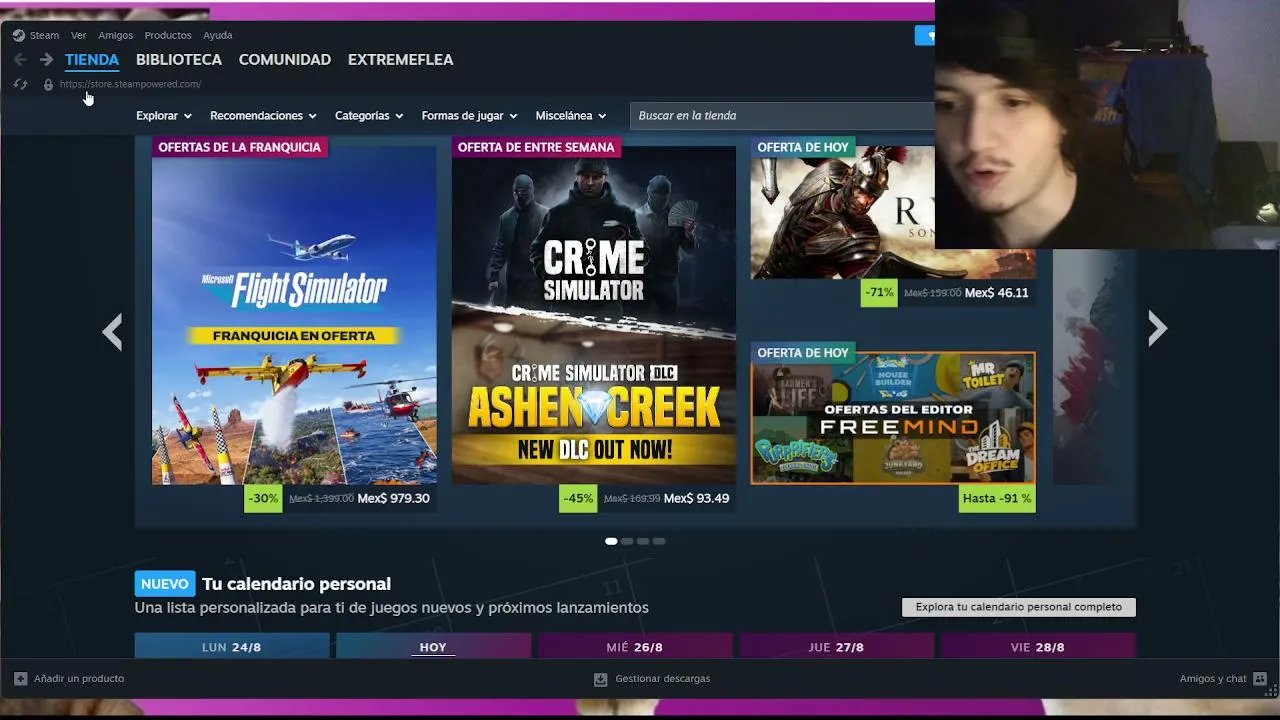1280x720 pixels.
Task: Expand the Formas de jugar dropdown
Action: pyautogui.click(x=469, y=116)
